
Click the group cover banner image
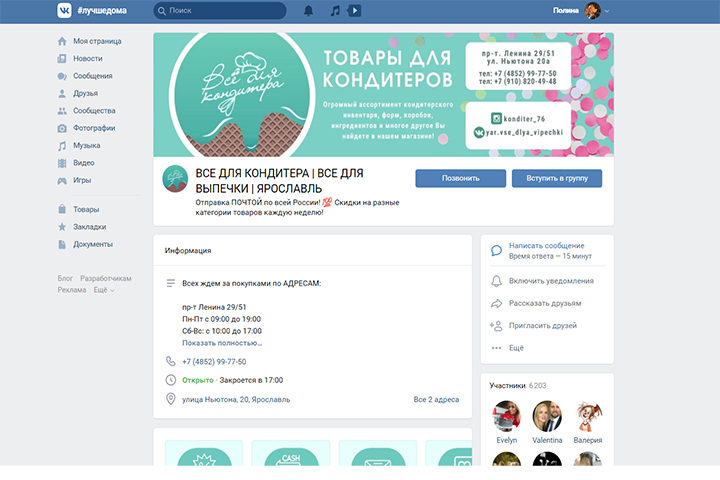click(x=383, y=95)
